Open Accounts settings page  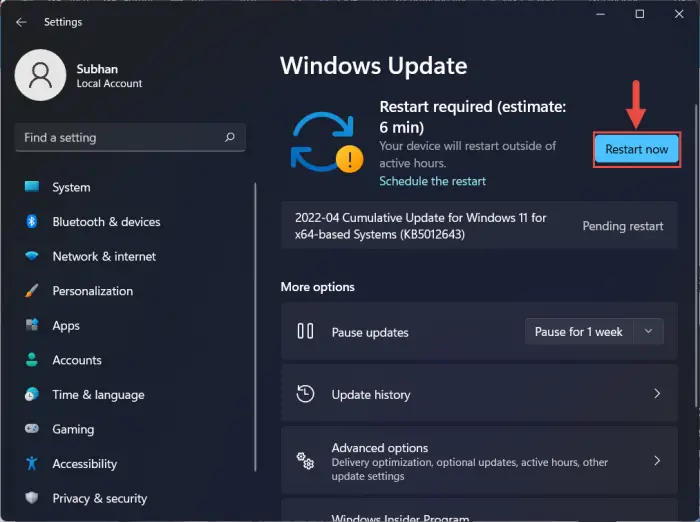coord(77,360)
